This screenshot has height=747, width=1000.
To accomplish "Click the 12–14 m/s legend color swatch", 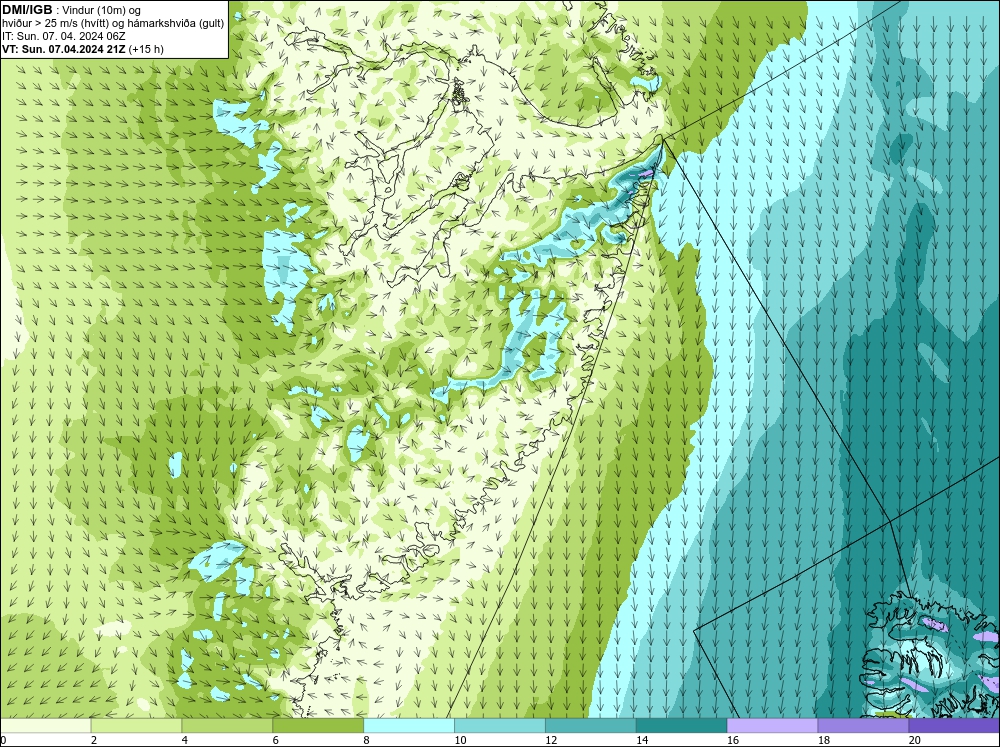I will tap(591, 725).
